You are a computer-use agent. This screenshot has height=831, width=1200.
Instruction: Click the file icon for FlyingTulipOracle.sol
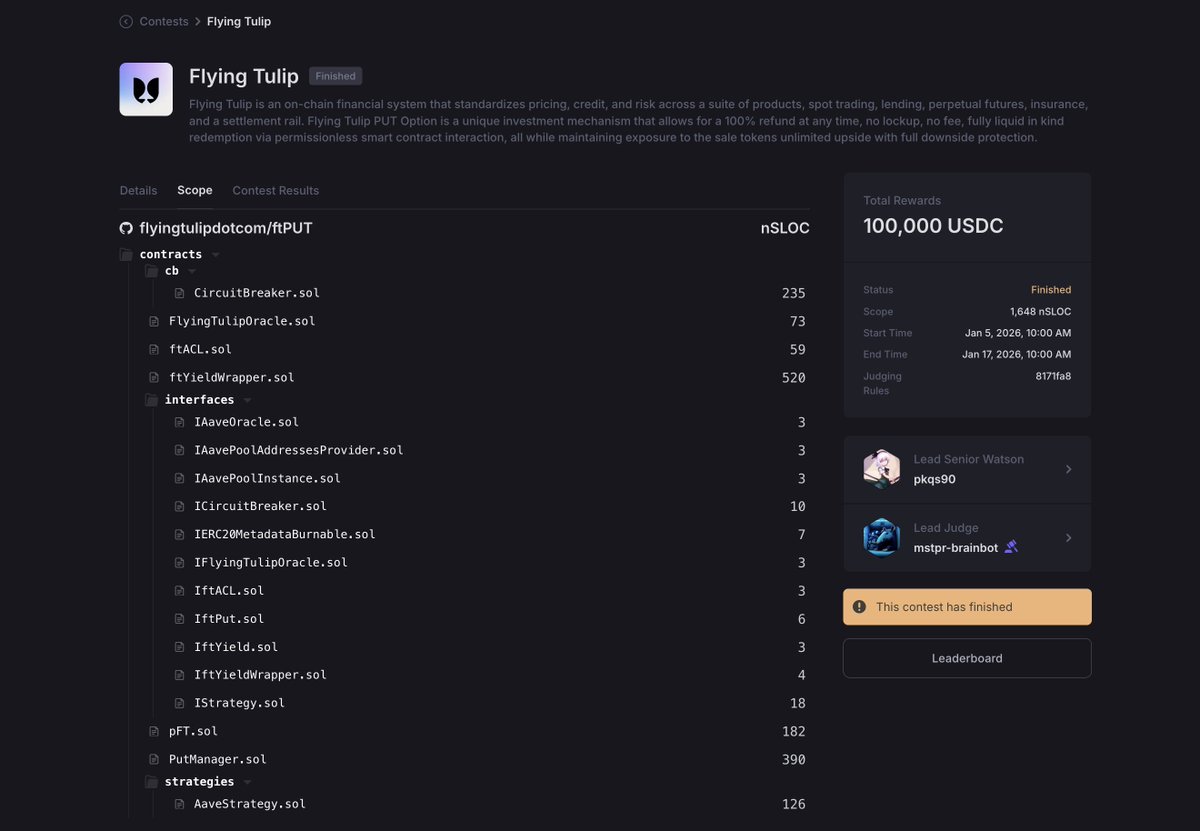[154, 321]
